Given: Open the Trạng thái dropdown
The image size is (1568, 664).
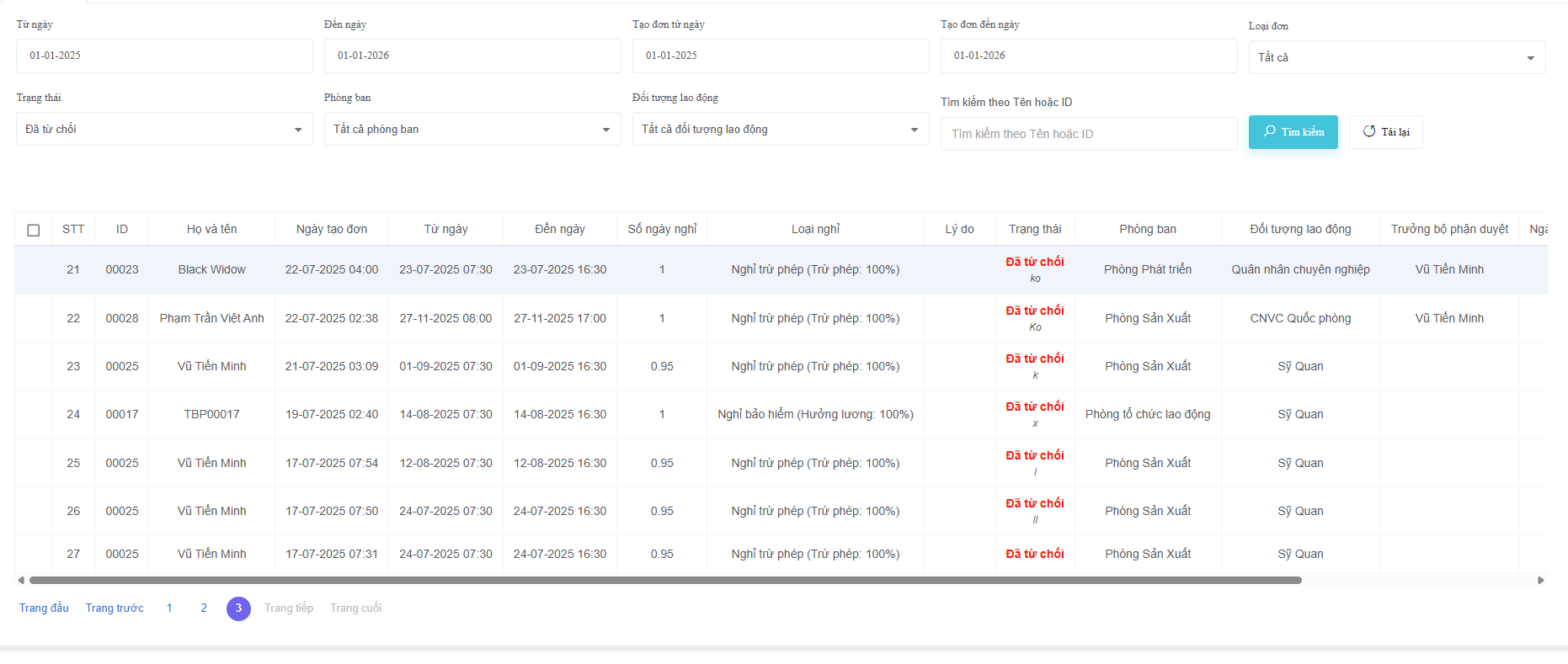Looking at the screenshot, I should pos(164,130).
